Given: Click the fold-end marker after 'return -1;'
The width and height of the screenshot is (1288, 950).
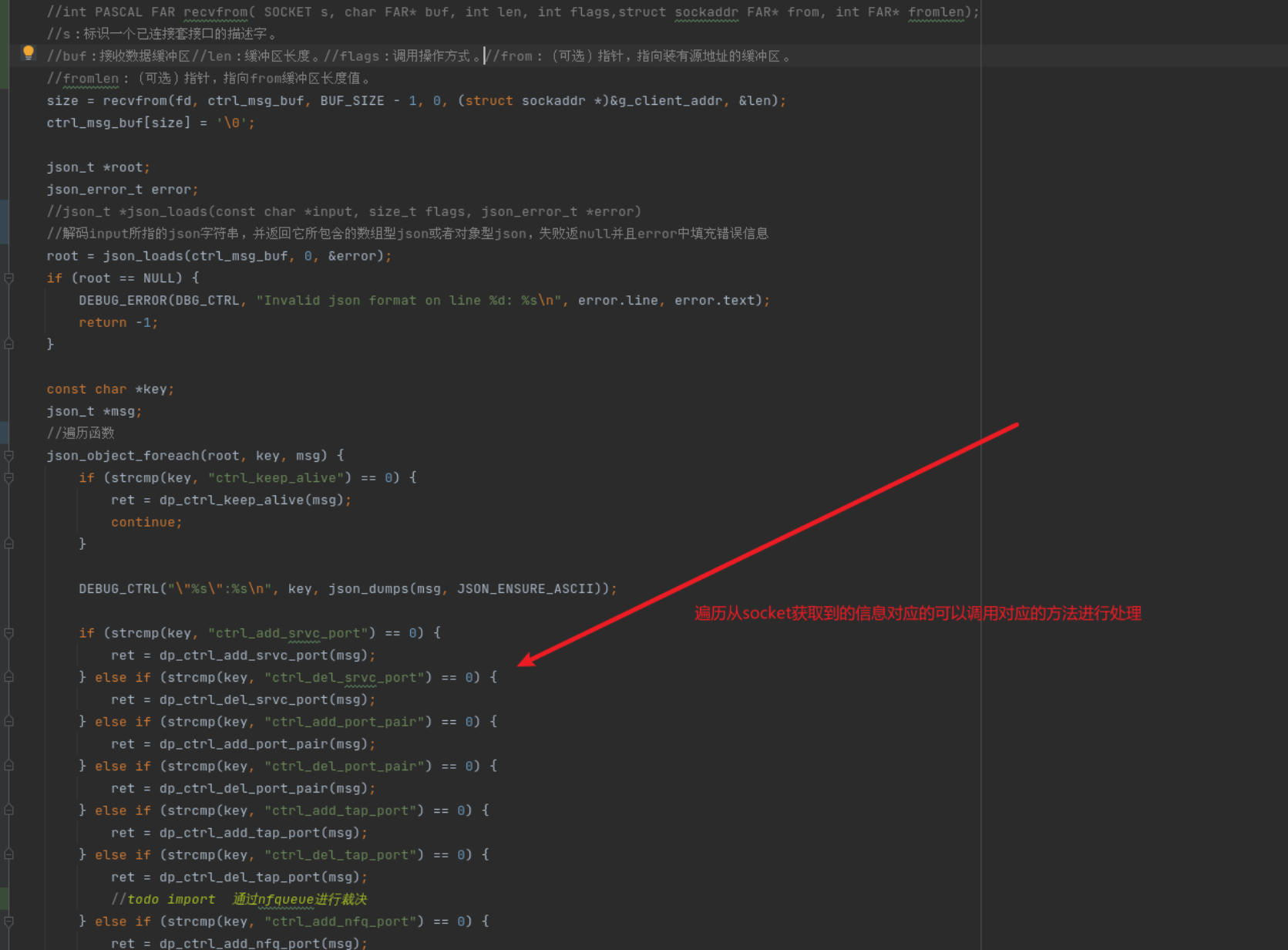Looking at the screenshot, I should point(9,344).
